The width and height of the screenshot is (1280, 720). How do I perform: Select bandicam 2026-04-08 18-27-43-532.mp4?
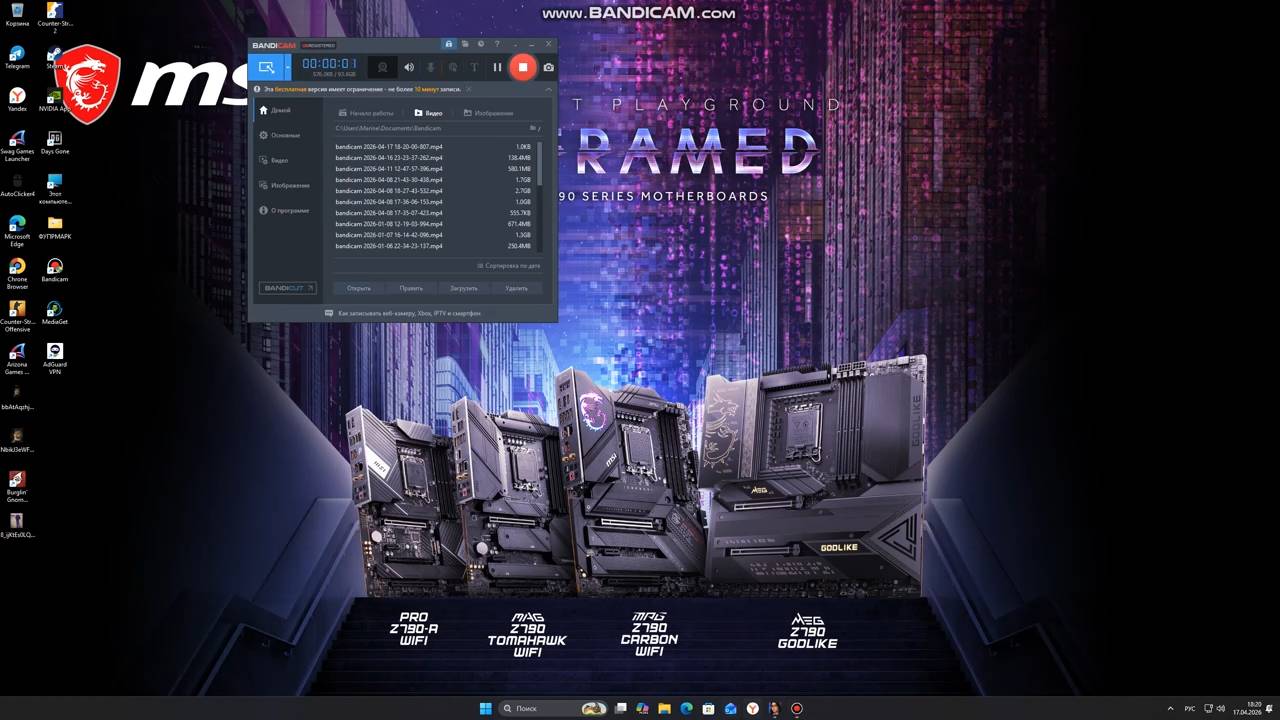(434, 191)
